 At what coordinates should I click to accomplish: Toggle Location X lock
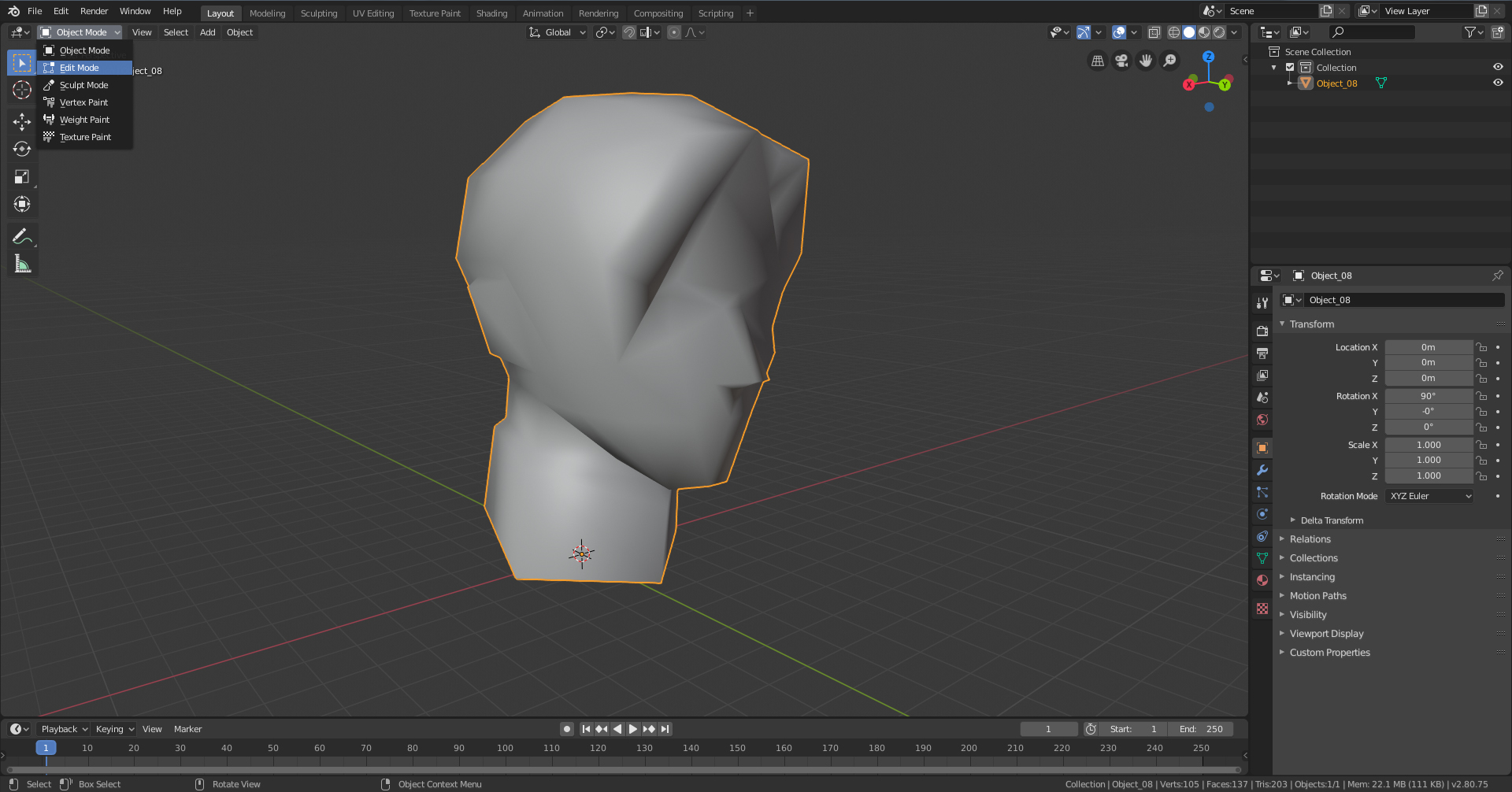pos(1481,347)
